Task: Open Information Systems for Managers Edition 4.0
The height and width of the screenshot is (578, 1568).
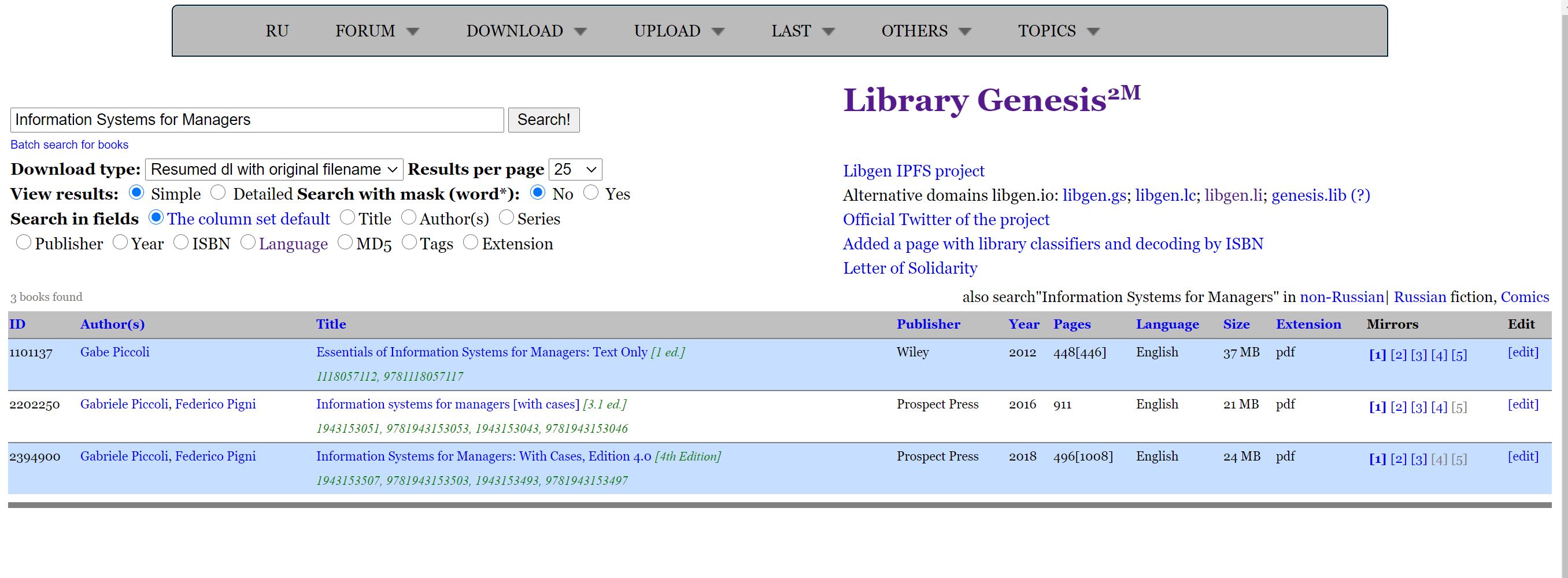Action: pyautogui.click(x=483, y=457)
